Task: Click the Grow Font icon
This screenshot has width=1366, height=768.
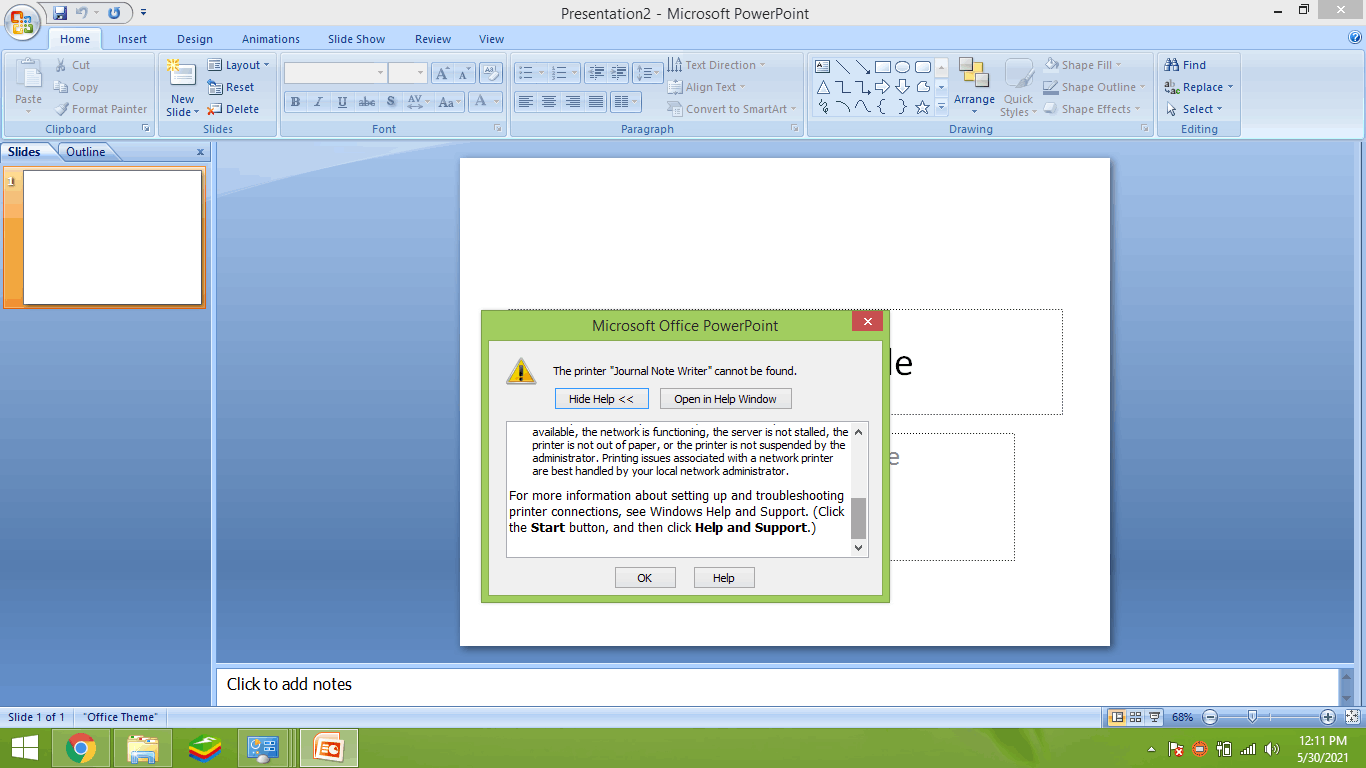Action: point(442,73)
